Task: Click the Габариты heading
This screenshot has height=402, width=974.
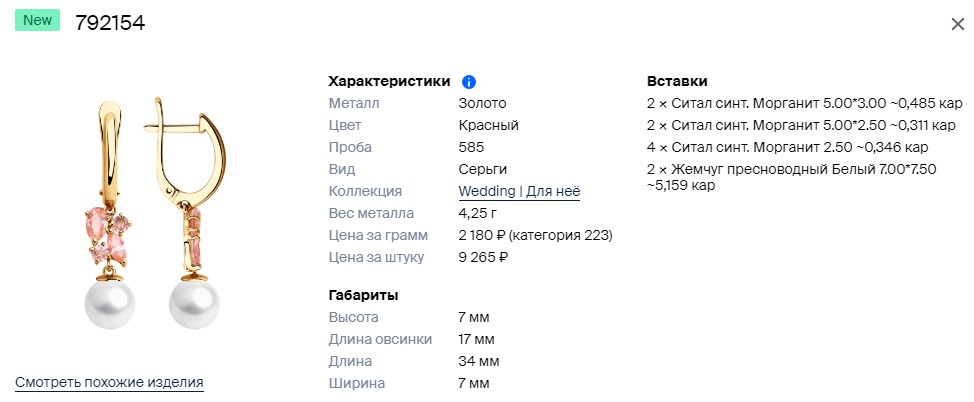Action: coord(363,295)
